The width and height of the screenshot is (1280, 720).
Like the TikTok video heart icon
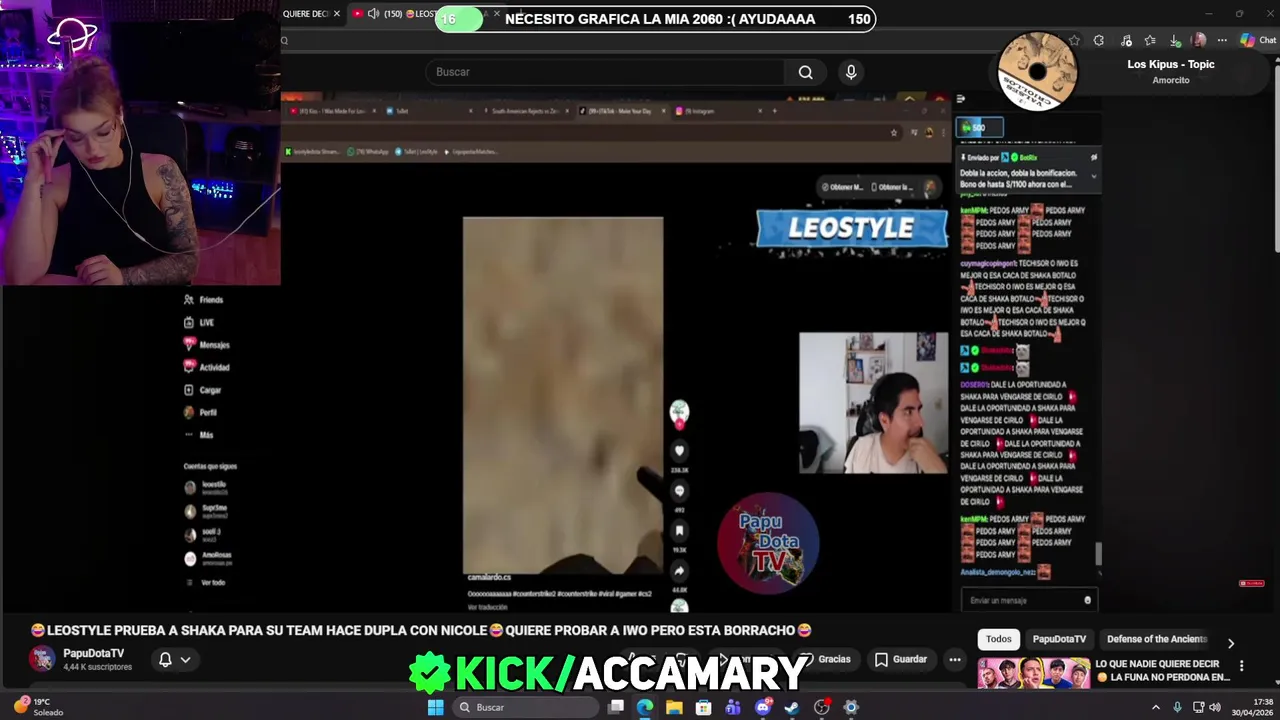coord(679,451)
